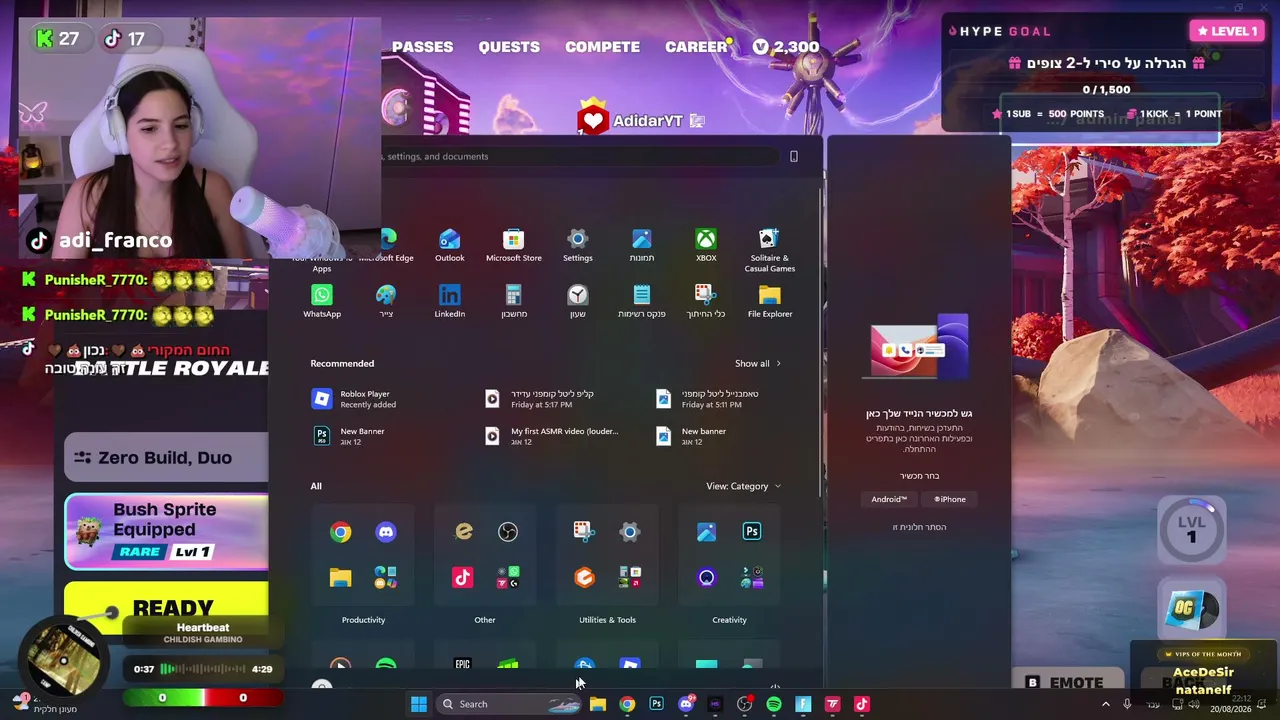Choose the Android option in phone panel

point(889,499)
